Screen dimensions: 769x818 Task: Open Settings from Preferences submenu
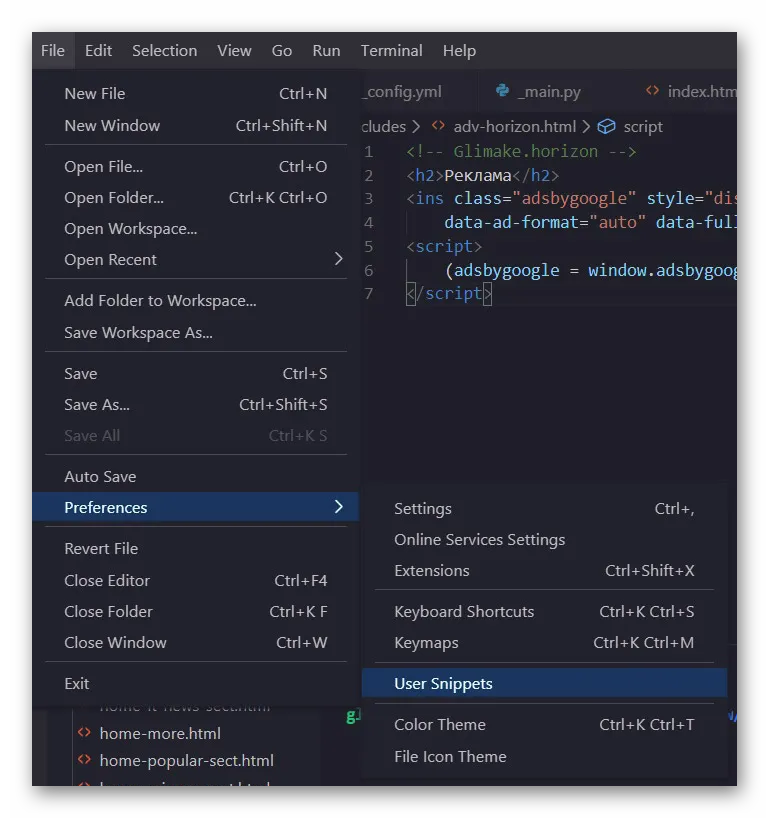coord(544,509)
